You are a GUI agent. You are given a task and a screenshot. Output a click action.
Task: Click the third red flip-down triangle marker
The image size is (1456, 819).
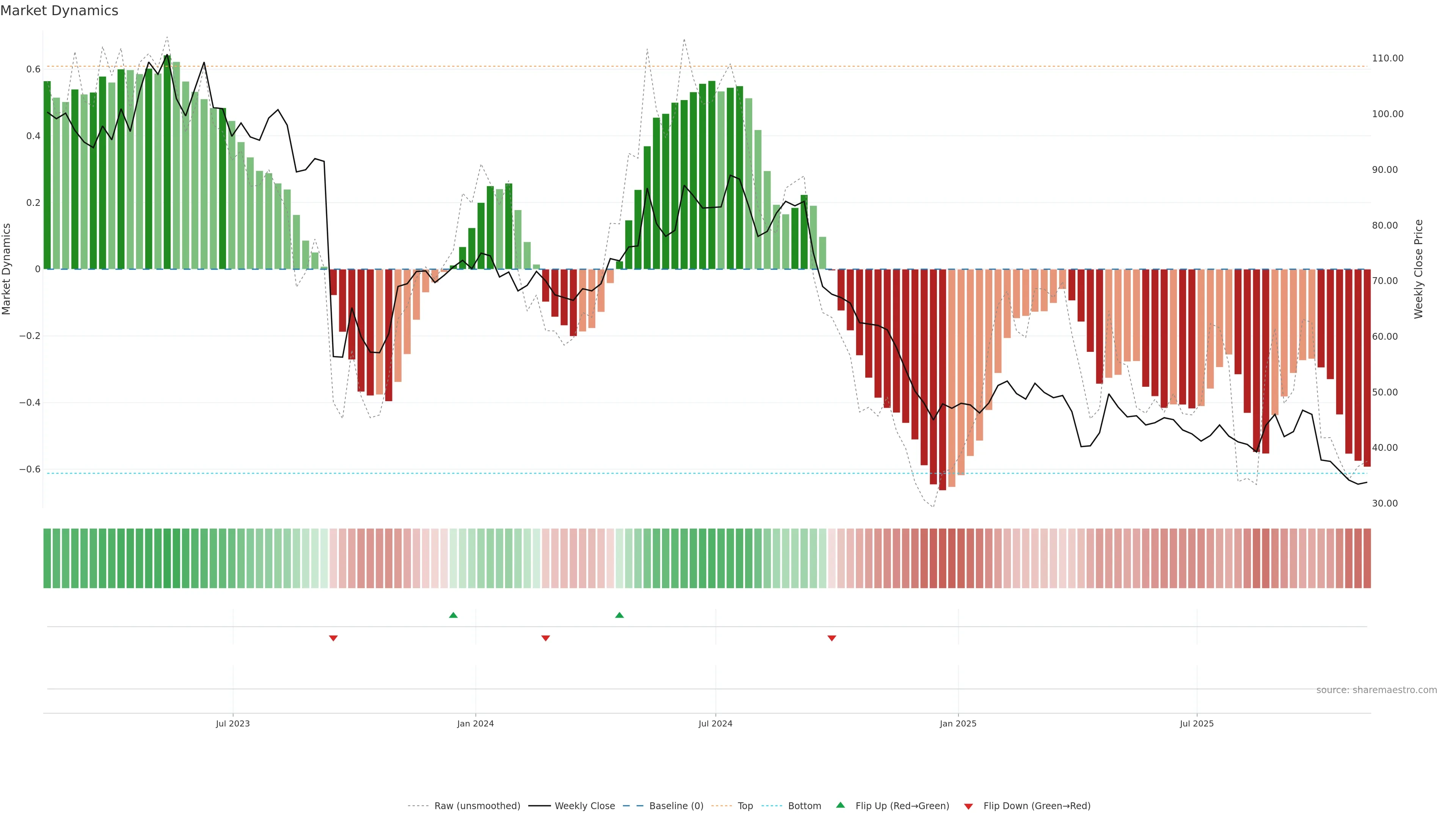point(832,638)
